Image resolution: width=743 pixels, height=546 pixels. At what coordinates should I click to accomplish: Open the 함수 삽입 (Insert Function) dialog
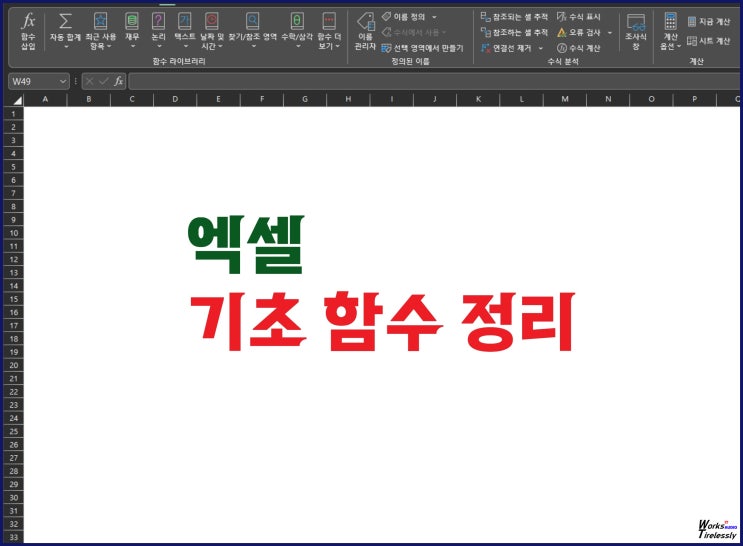pos(28,31)
